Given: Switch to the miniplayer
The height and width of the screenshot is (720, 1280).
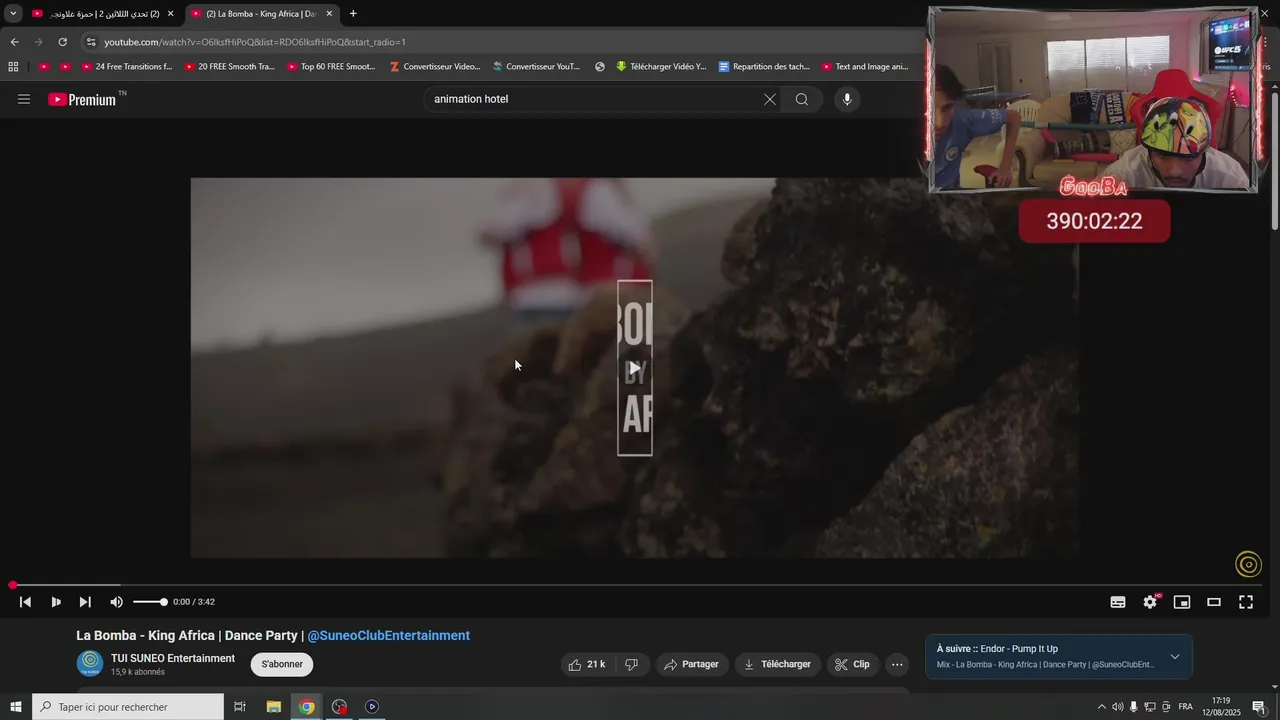Looking at the screenshot, I should (1182, 602).
